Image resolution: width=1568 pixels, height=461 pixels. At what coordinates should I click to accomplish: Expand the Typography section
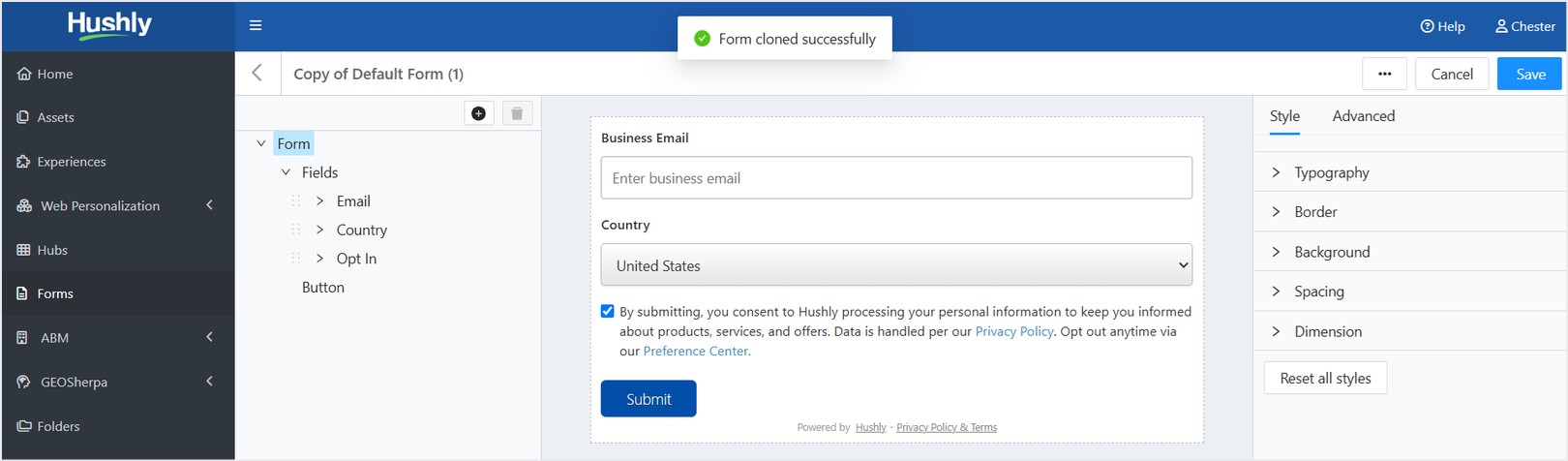[x=1410, y=172]
